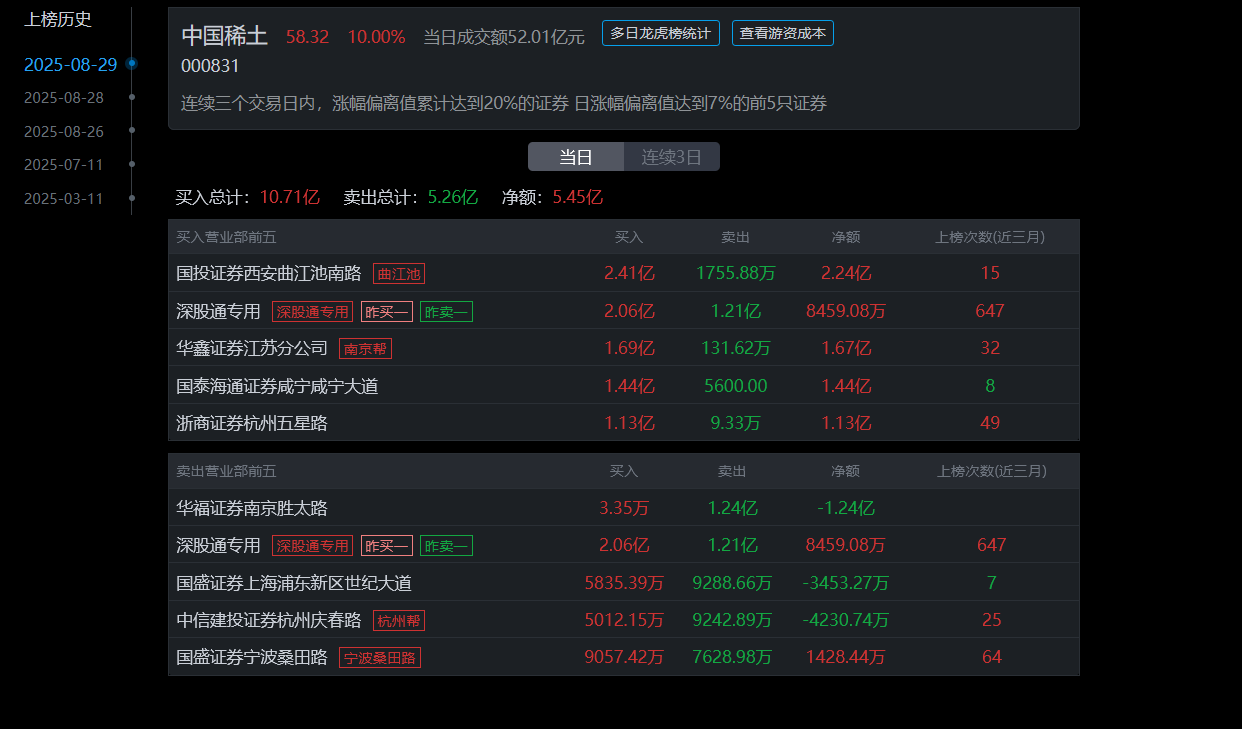Select history date 2025-03-11
This screenshot has width=1242, height=729.
click(x=64, y=198)
